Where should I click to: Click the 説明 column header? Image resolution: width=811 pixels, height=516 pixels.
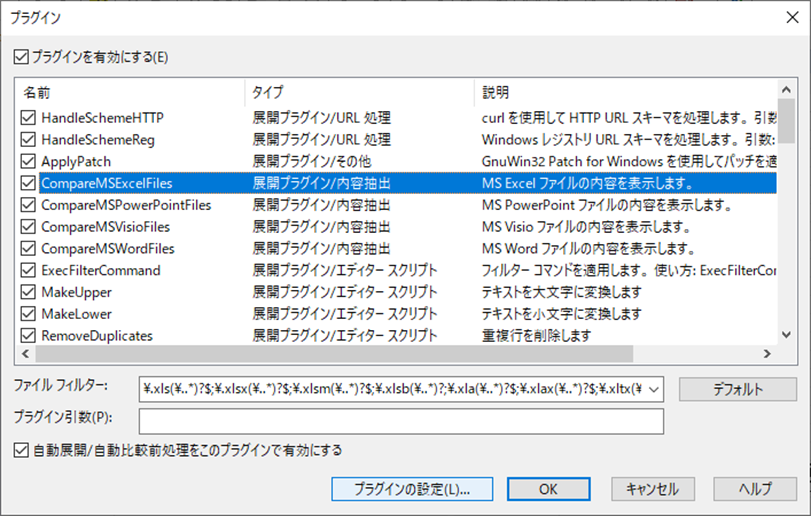tap(620, 92)
